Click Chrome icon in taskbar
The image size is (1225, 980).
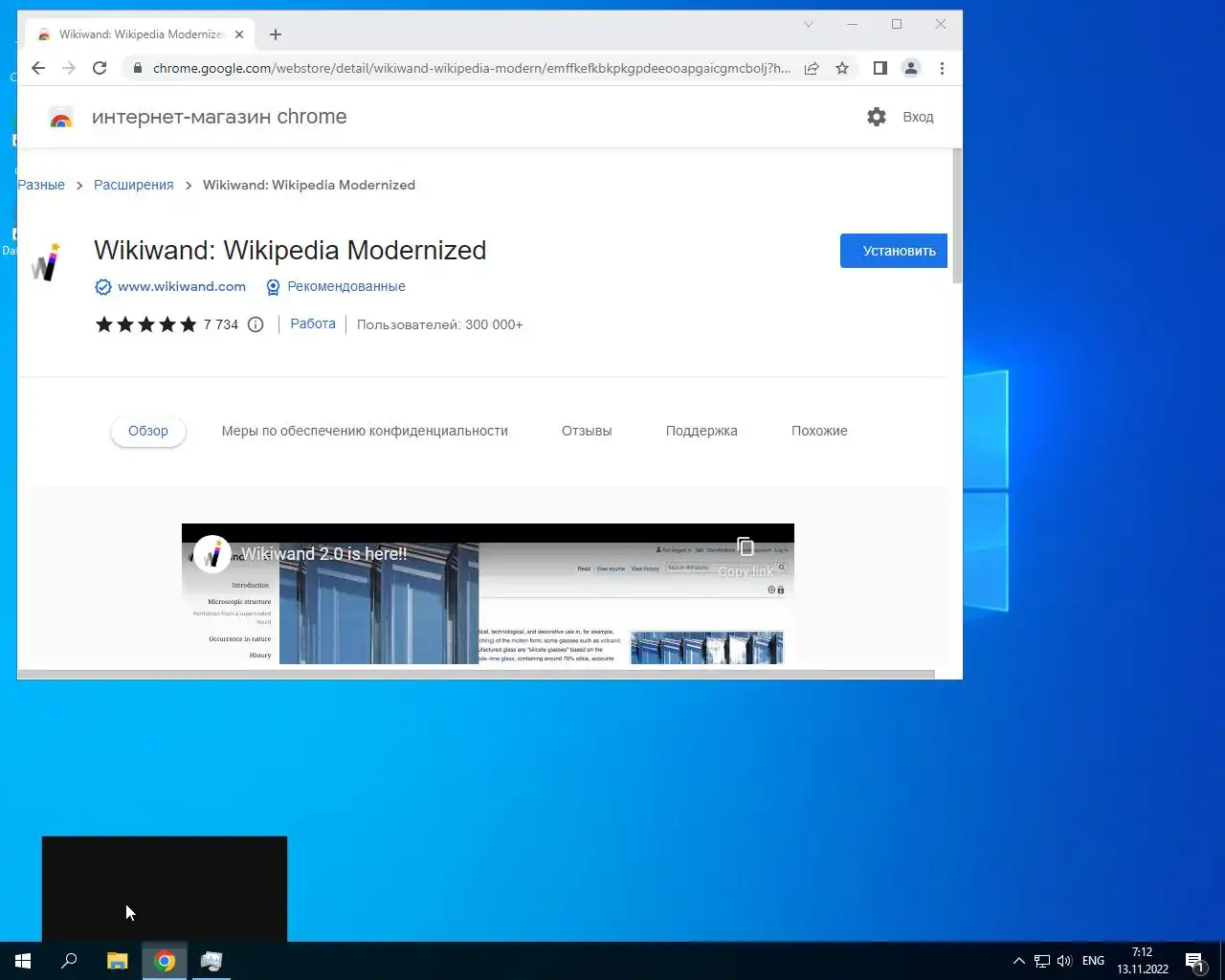click(x=165, y=961)
